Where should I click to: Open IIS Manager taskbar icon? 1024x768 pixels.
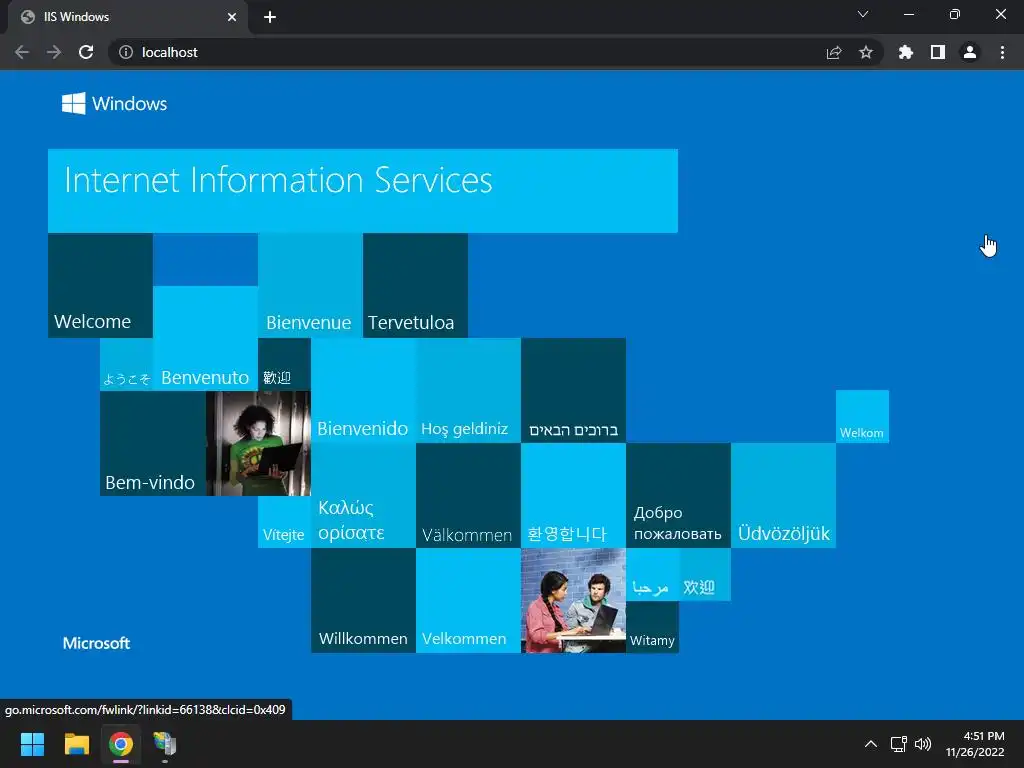(165, 744)
